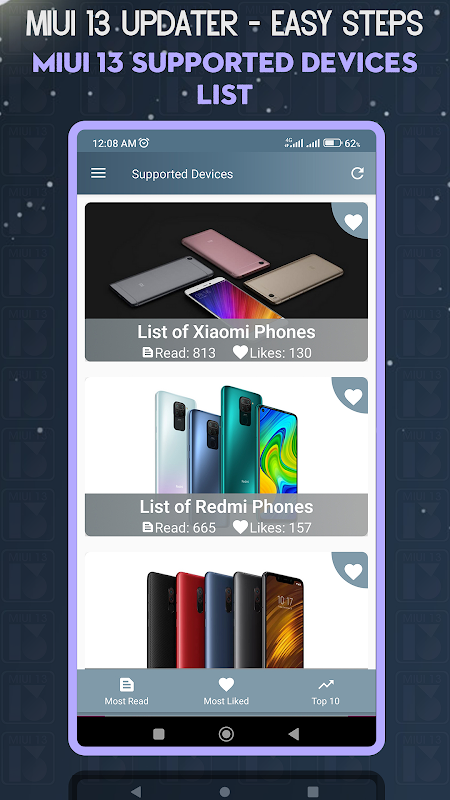
Task: Toggle heart on Redmi Phones card
Action: coord(353,396)
